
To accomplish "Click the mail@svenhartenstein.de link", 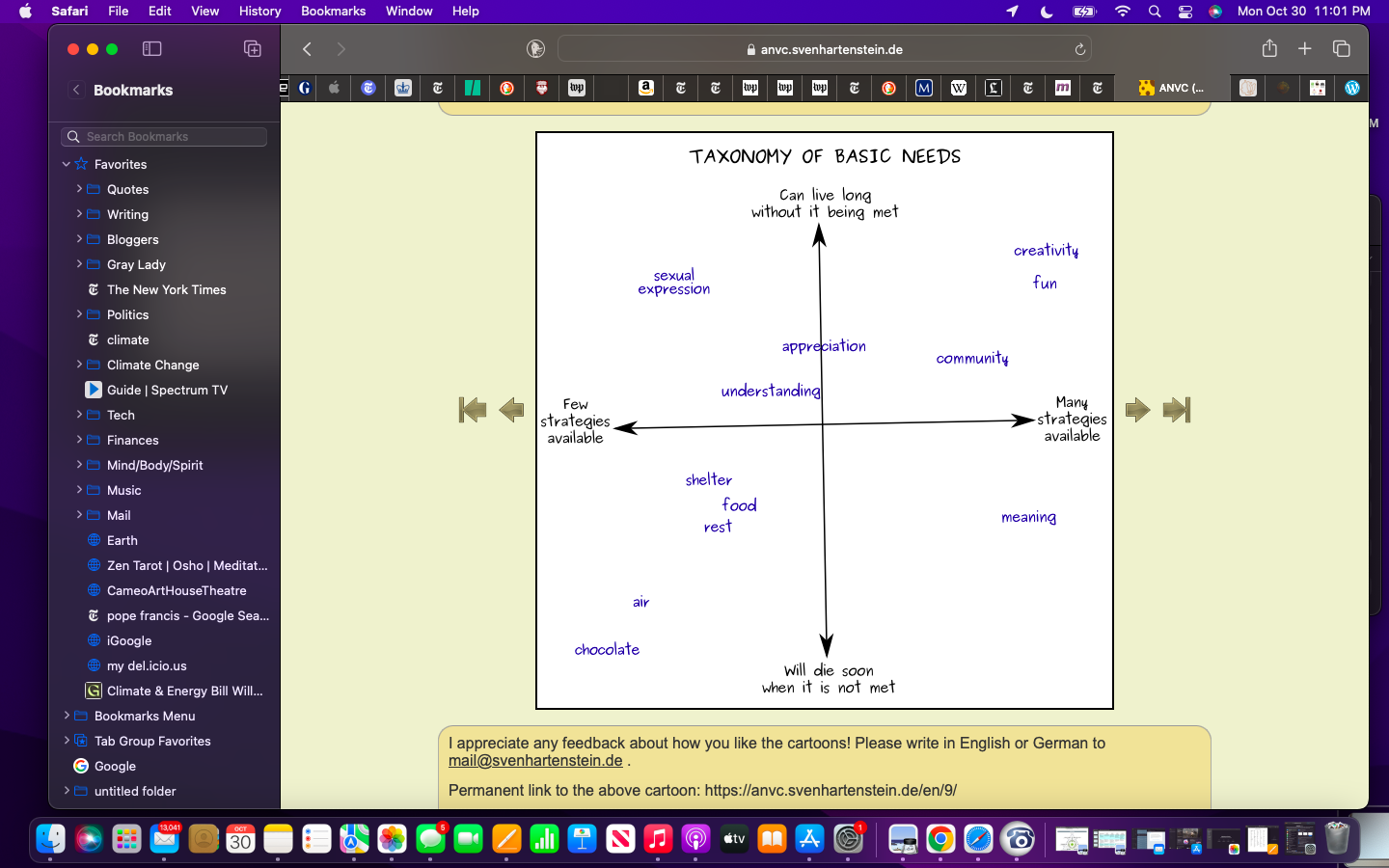I will pos(535,761).
